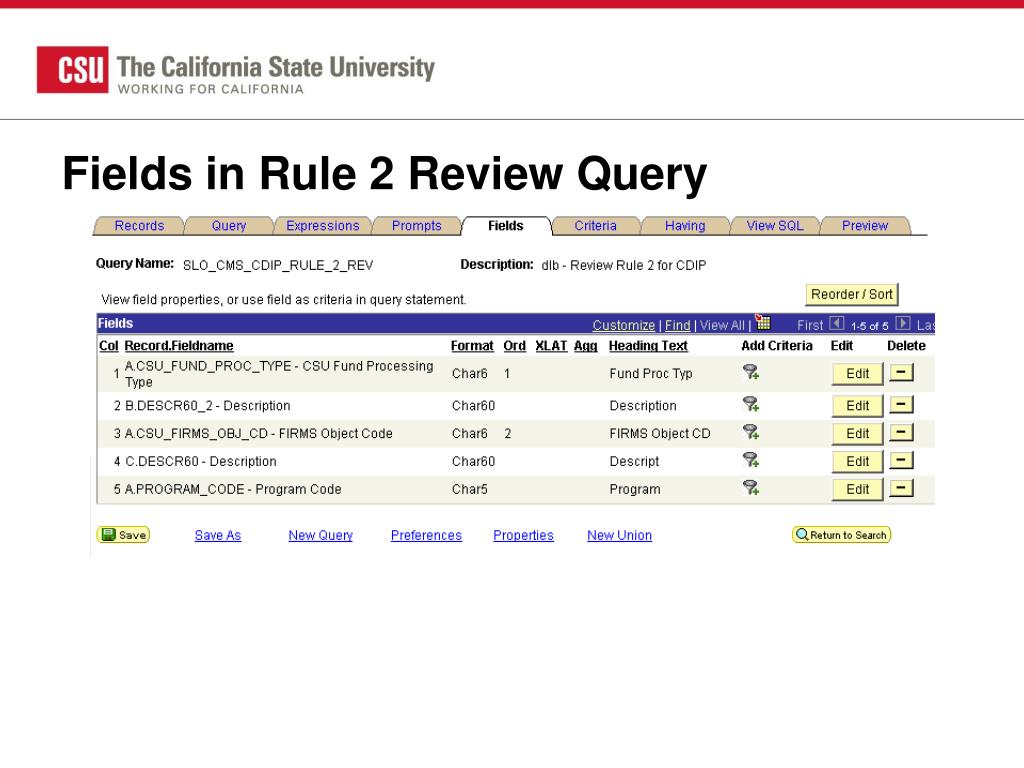Open grid download icon next to View All

pyautogui.click(x=764, y=323)
